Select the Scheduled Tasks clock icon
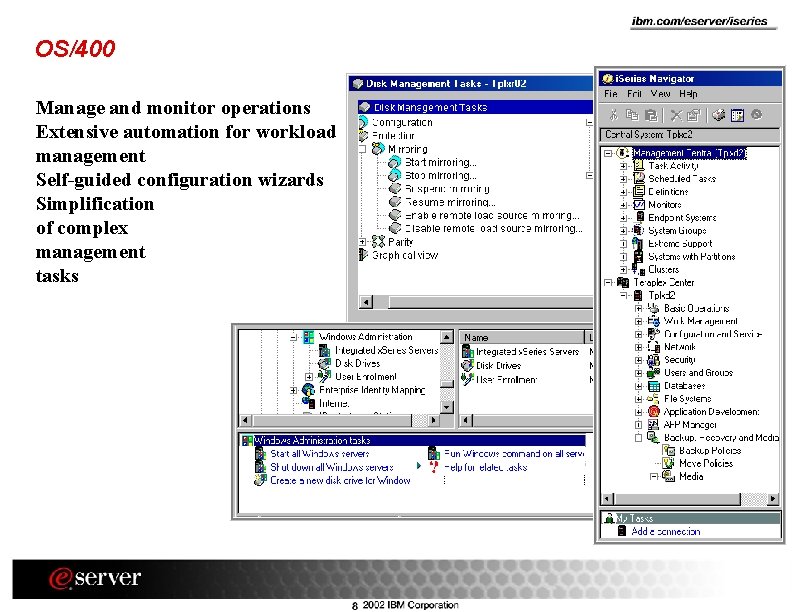 (x=639, y=178)
